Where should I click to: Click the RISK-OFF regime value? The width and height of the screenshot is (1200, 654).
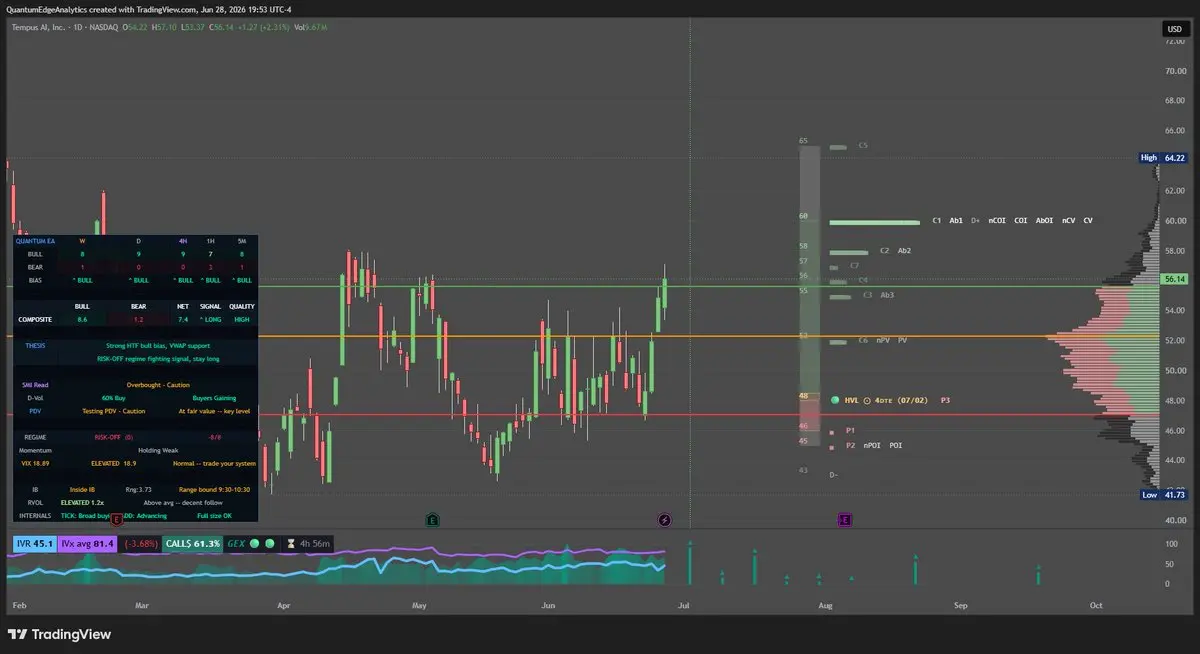click(x=113, y=437)
